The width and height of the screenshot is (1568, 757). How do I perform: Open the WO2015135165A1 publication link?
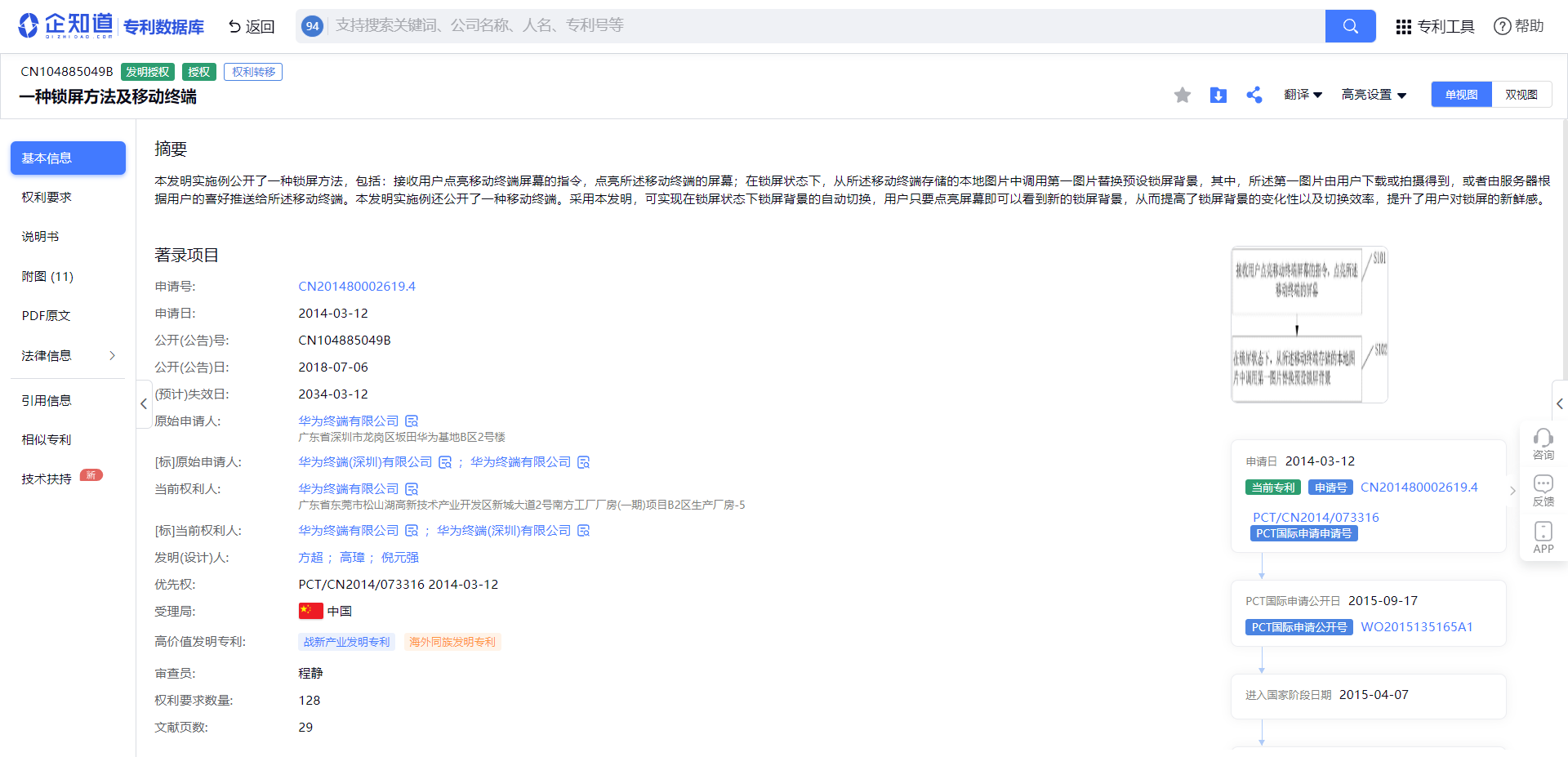coord(1417,627)
